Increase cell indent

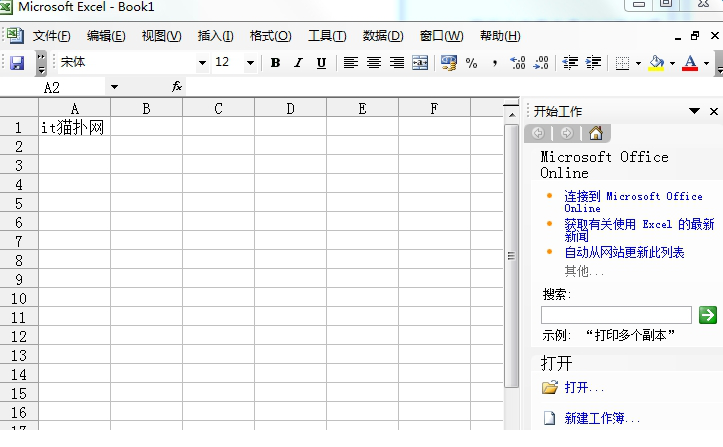coord(593,63)
